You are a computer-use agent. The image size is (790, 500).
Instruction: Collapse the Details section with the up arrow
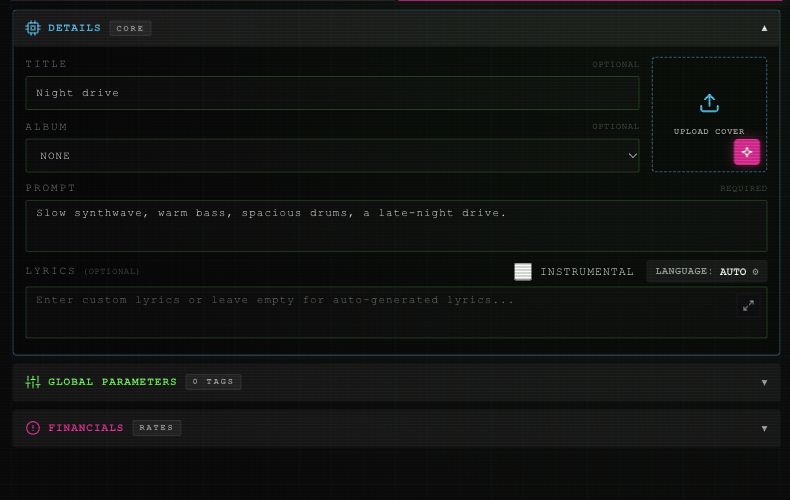pos(764,28)
